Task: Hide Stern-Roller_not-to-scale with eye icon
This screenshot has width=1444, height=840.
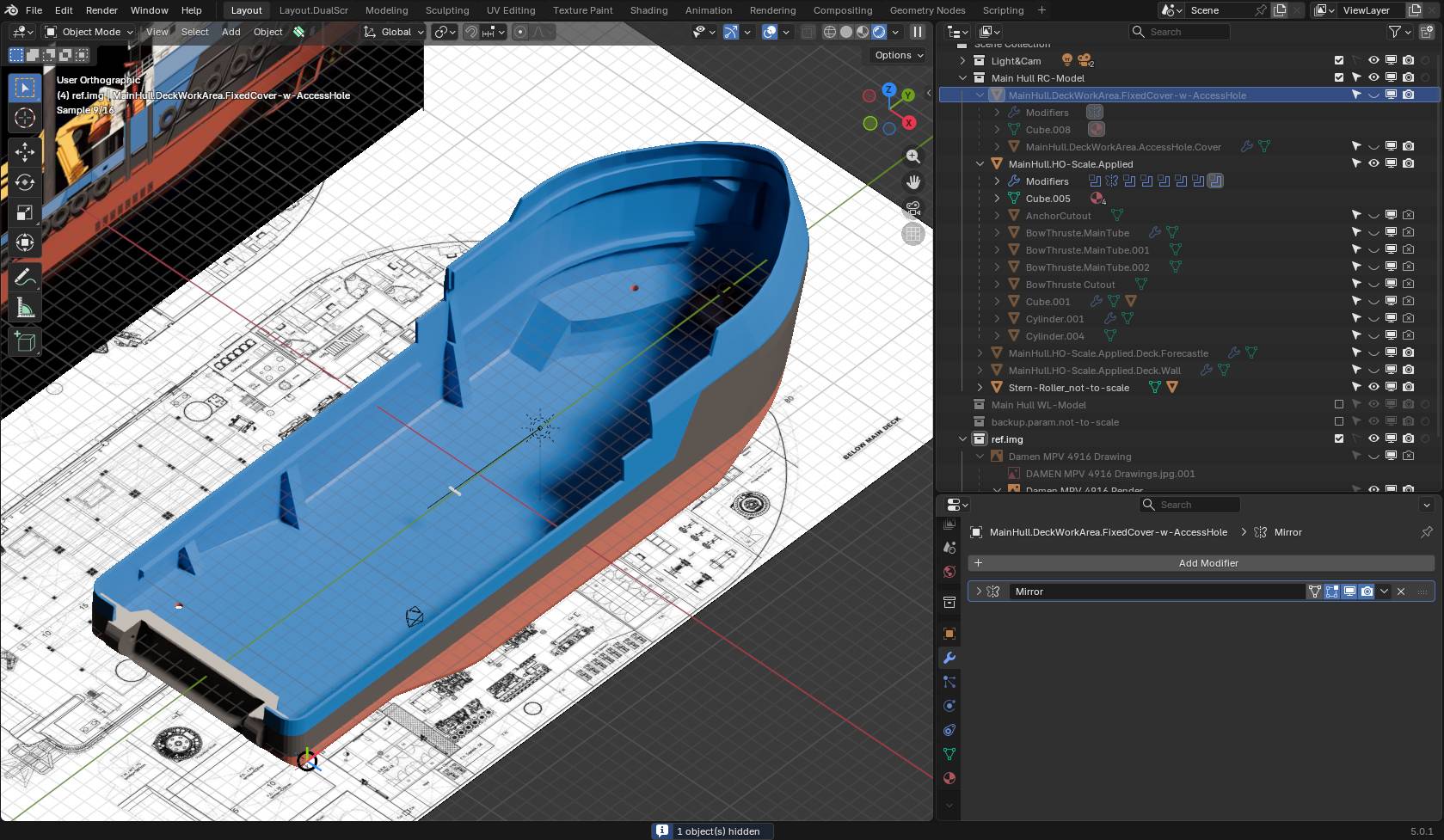Action: click(1373, 387)
